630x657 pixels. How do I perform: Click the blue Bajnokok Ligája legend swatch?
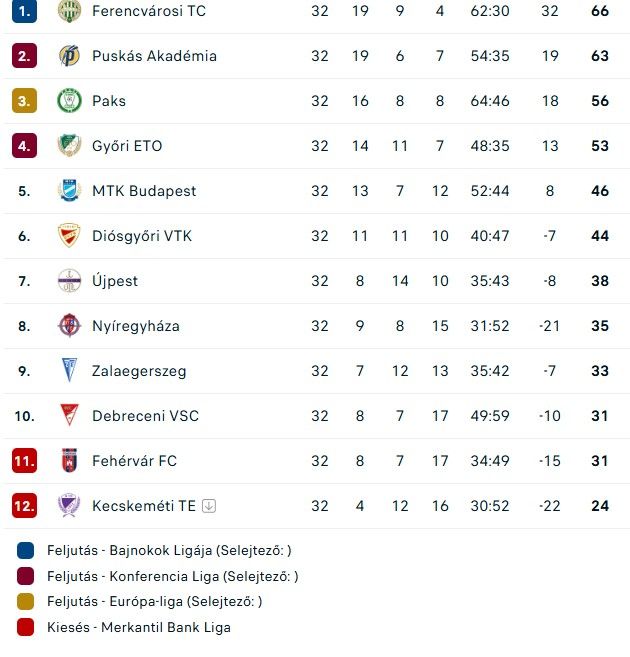(x=25, y=551)
